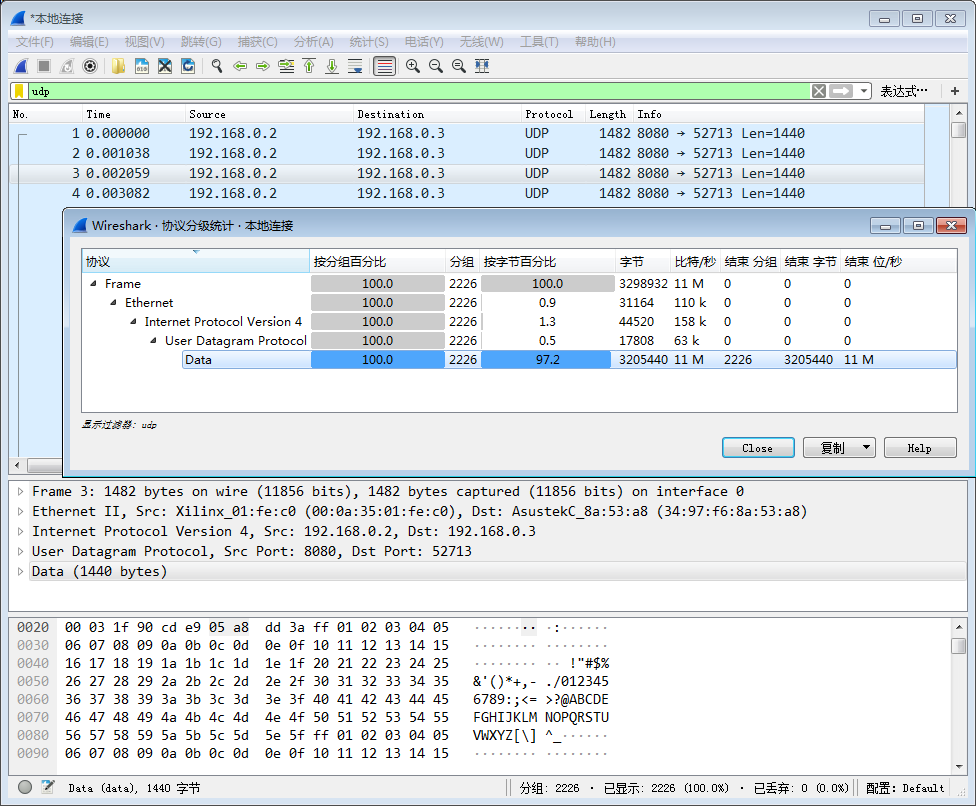Expand Data (1440 bytes) details

point(21,571)
